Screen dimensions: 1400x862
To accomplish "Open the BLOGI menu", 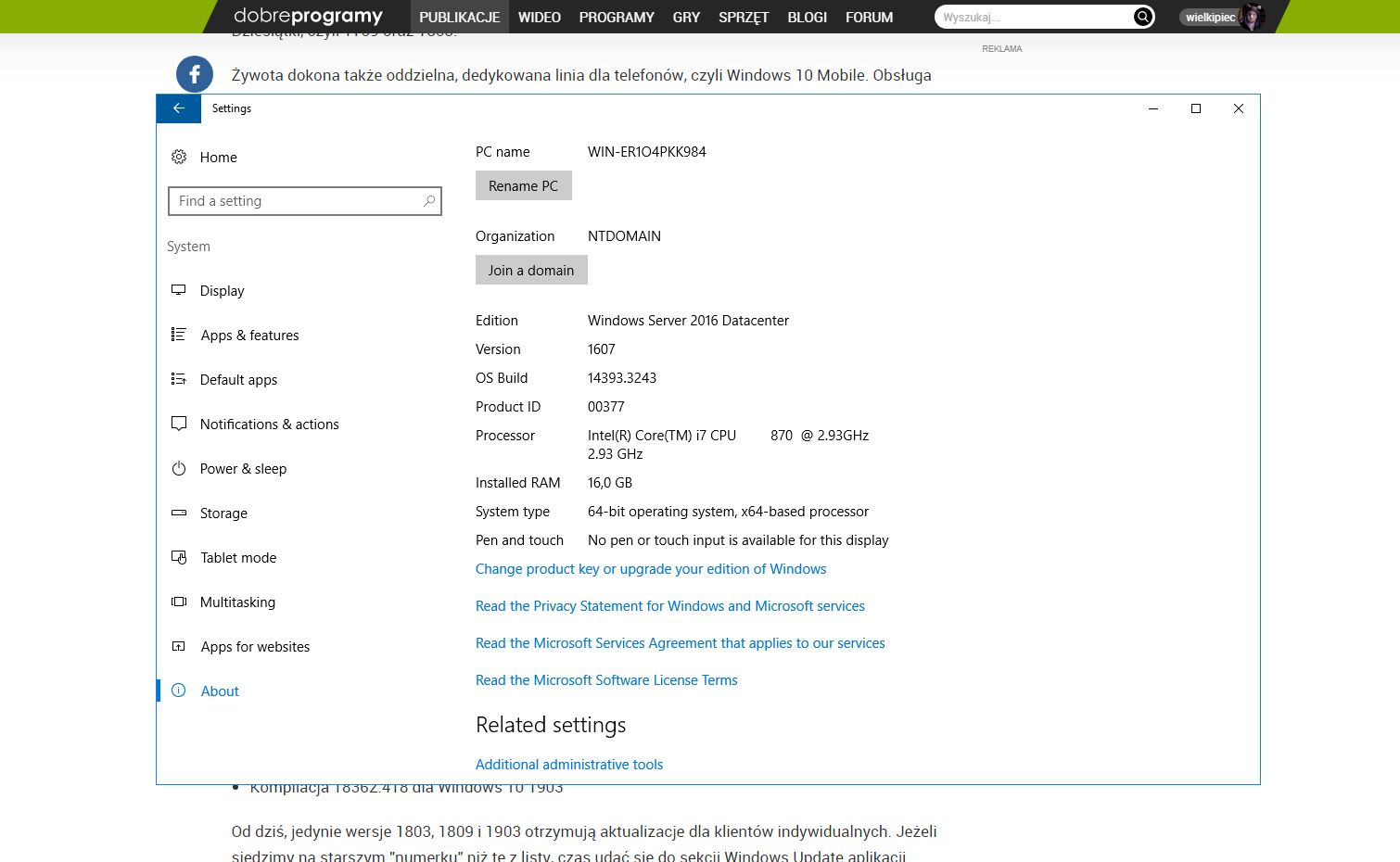I will [808, 17].
